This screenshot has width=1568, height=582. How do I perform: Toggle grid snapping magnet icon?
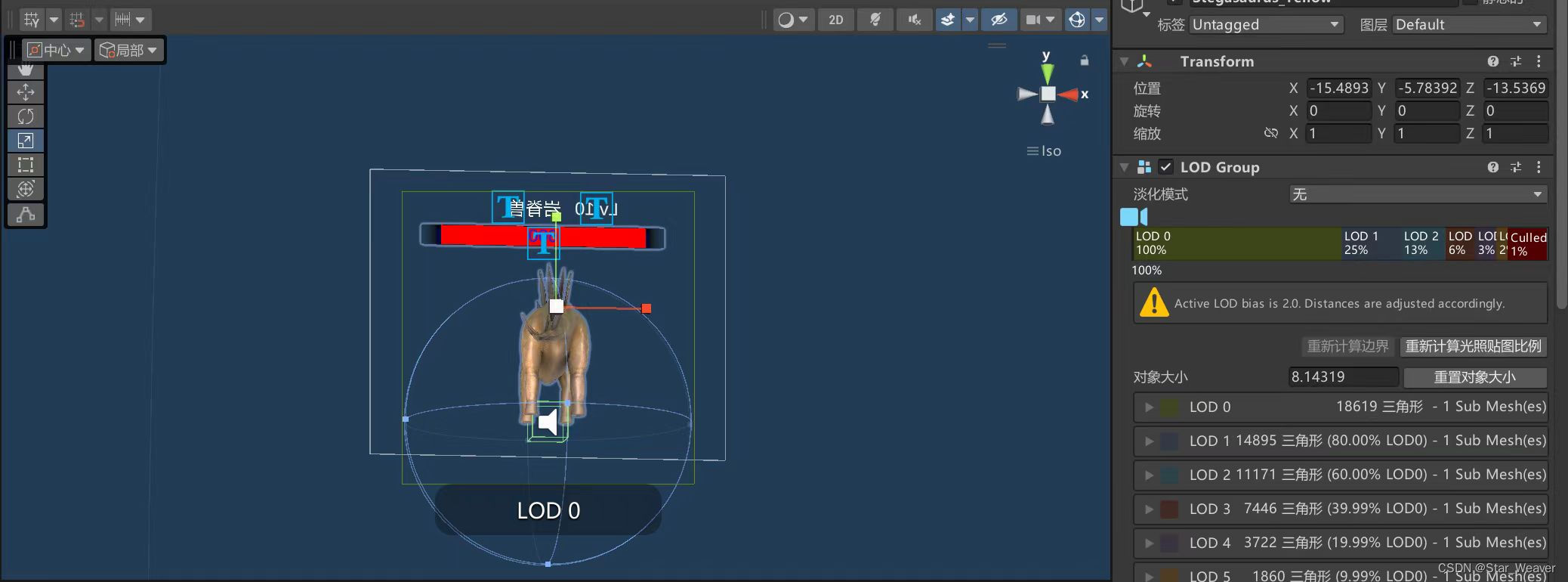(x=77, y=20)
